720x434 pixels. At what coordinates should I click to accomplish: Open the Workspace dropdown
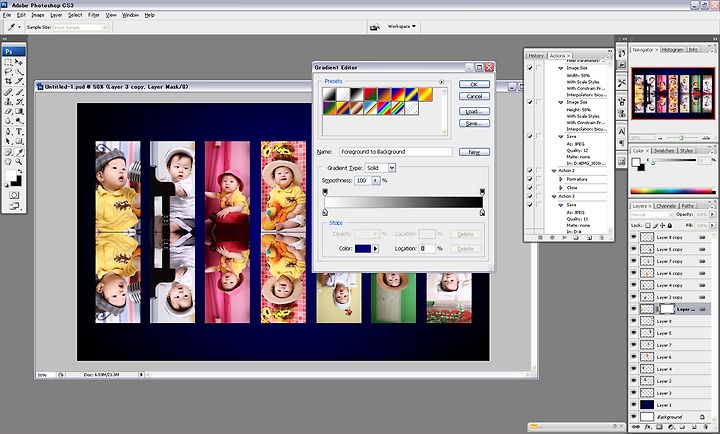click(x=401, y=27)
